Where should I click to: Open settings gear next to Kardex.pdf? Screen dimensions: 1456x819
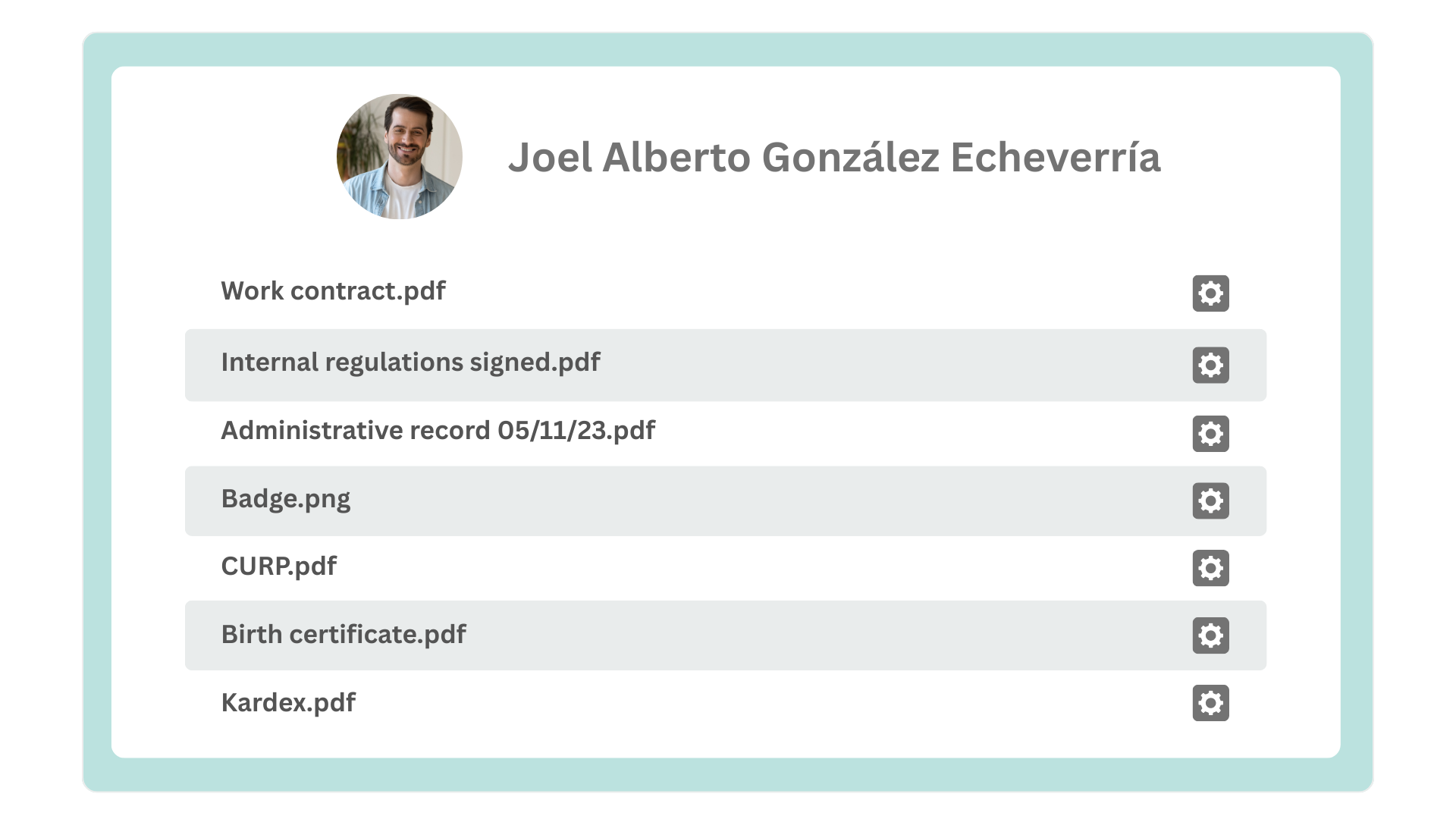1210,703
